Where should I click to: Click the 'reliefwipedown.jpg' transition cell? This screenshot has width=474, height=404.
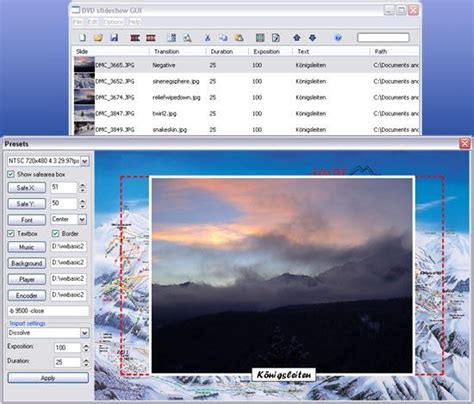[x=176, y=97]
